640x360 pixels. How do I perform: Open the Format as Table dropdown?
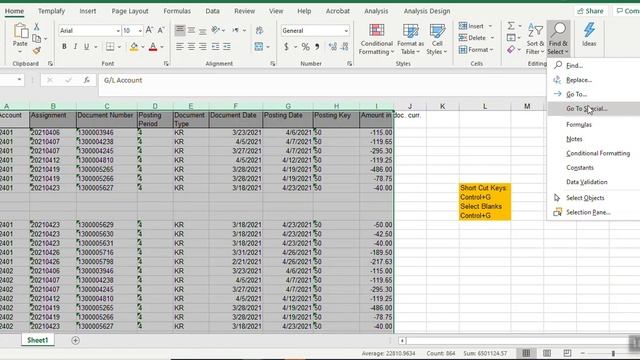point(410,39)
